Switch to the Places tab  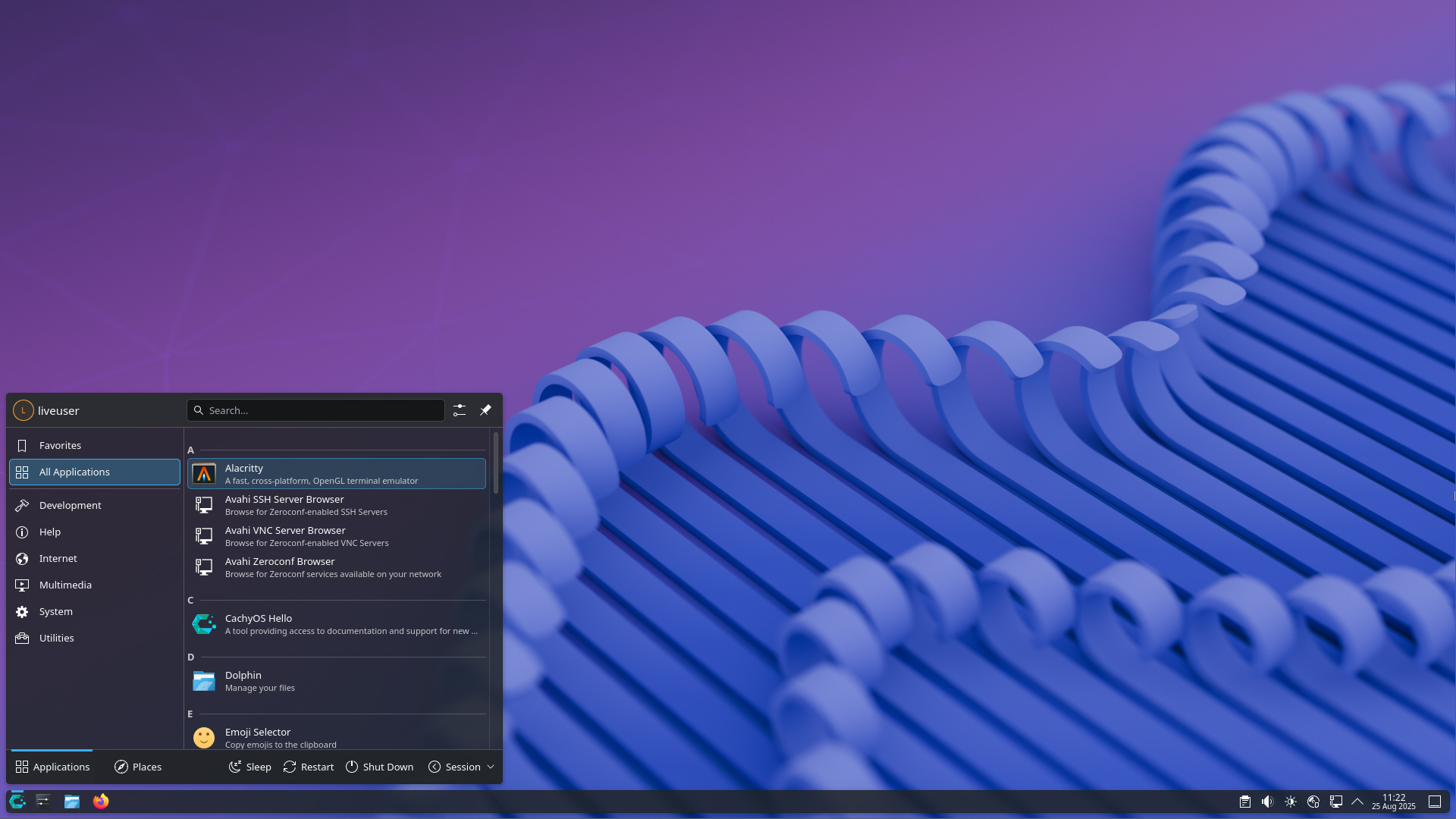click(137, 767)
